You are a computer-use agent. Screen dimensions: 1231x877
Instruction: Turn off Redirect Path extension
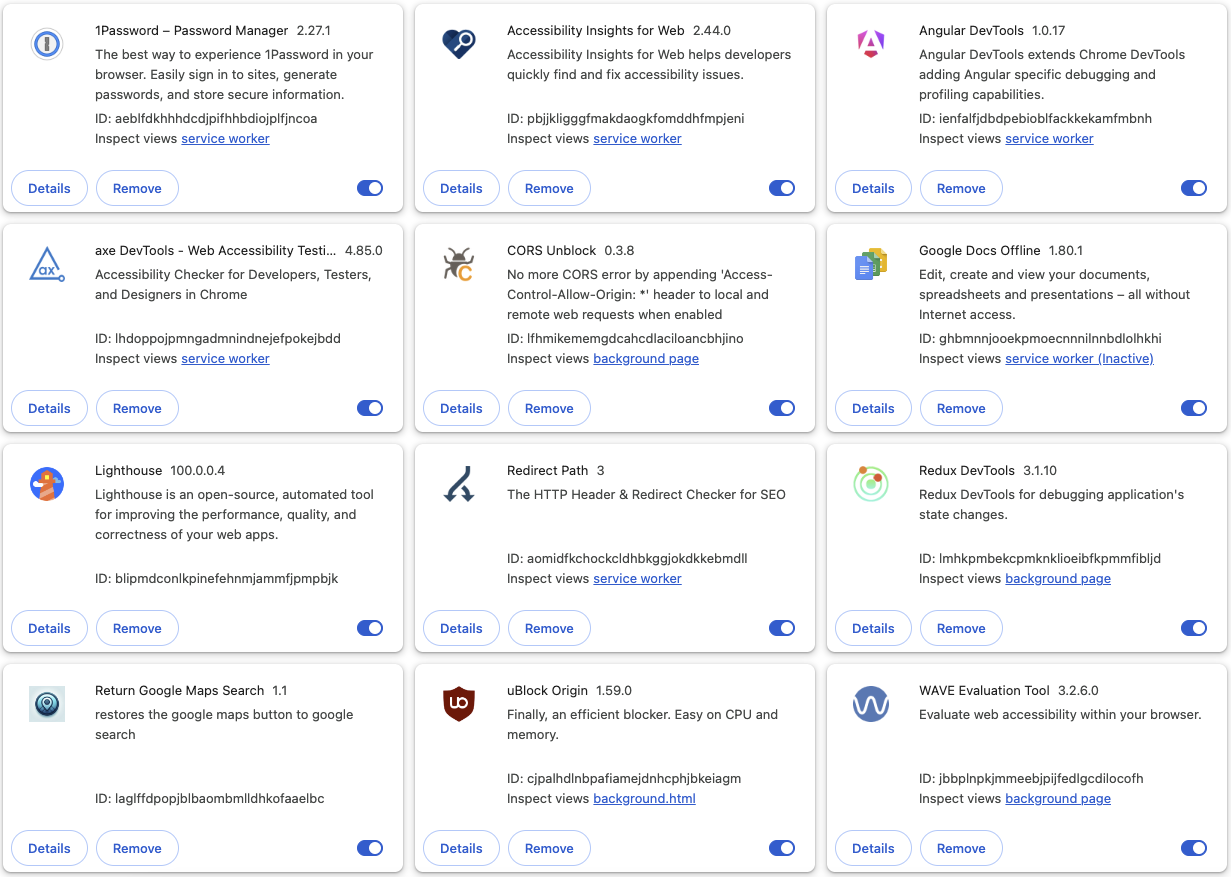pos(782,628)
